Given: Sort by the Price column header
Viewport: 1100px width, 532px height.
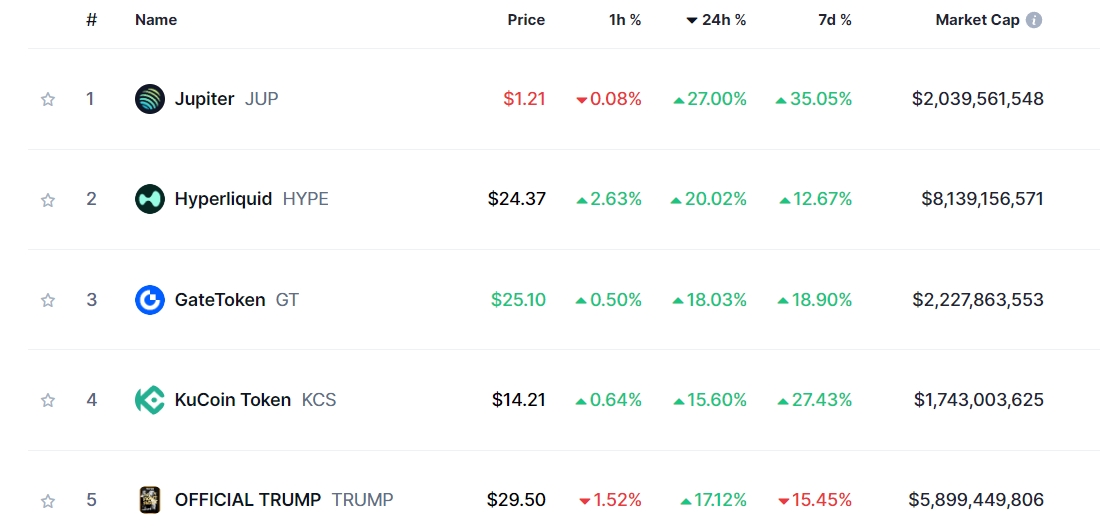Looking at the screenshot, I should (526, 20).
